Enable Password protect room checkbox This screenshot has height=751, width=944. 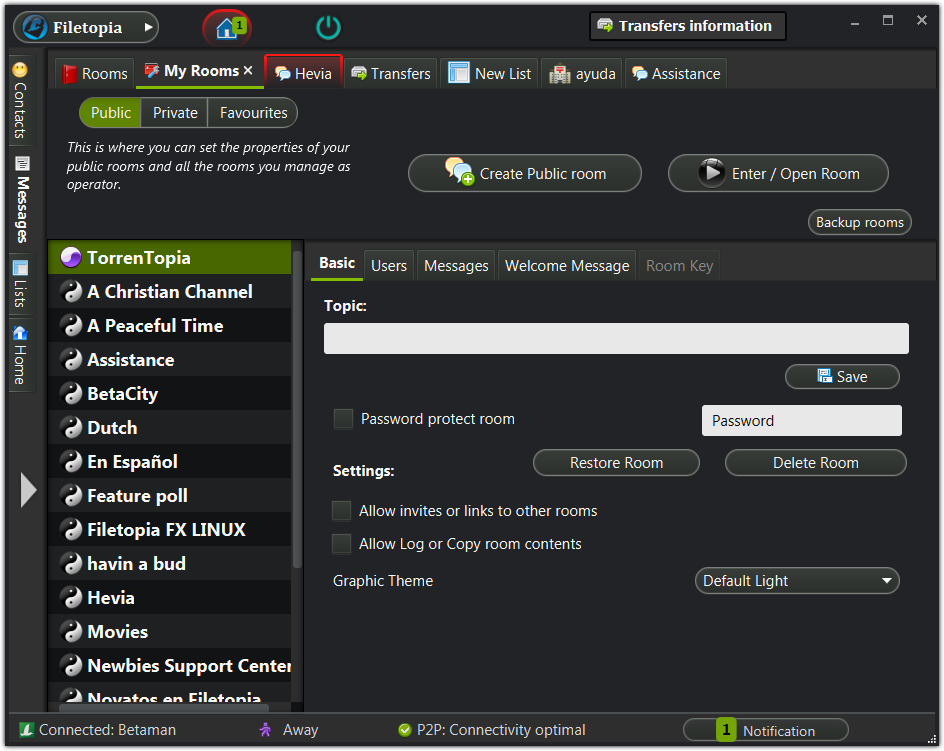pos(343,419)
